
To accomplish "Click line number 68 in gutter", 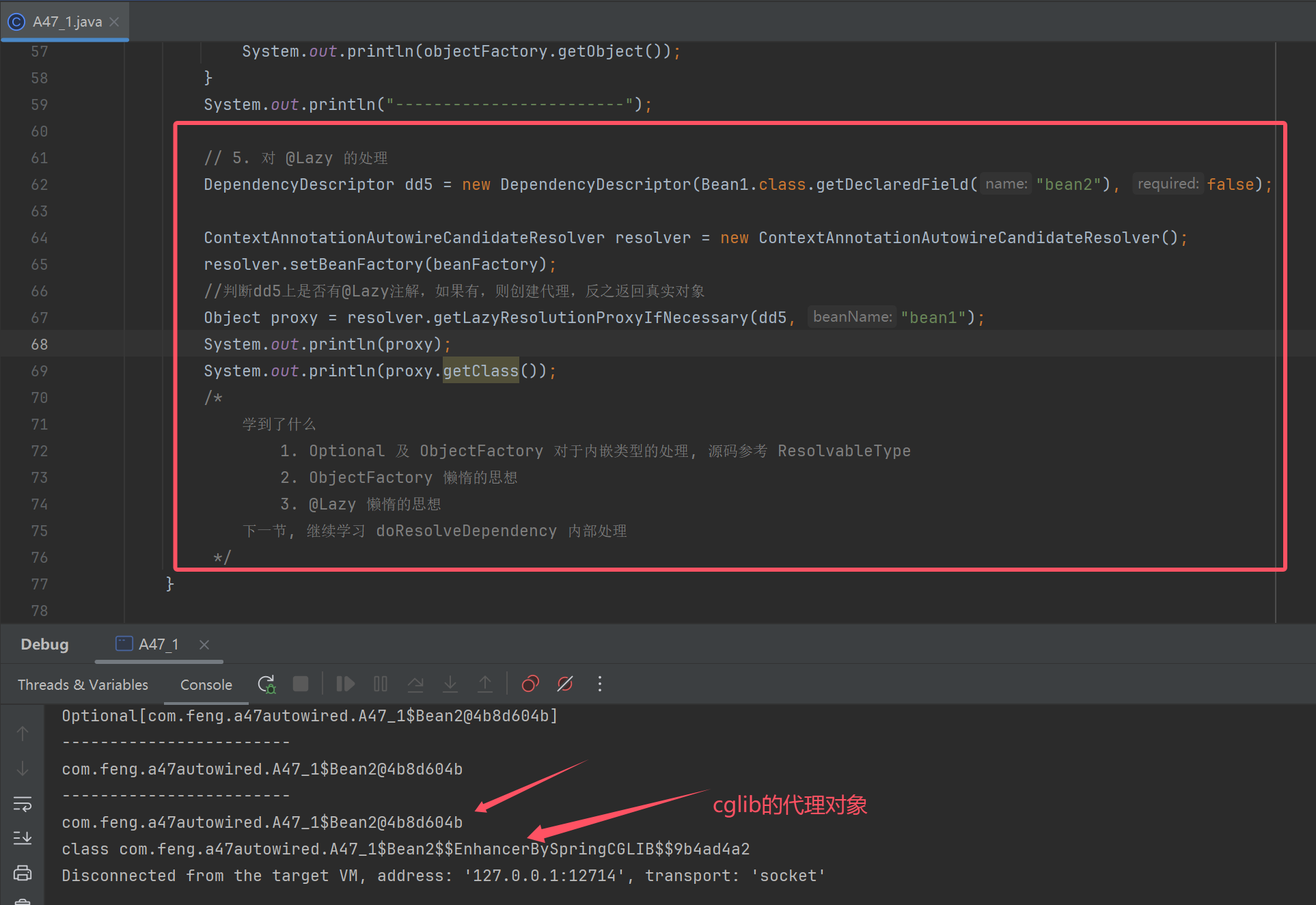I will click(40, 344).
